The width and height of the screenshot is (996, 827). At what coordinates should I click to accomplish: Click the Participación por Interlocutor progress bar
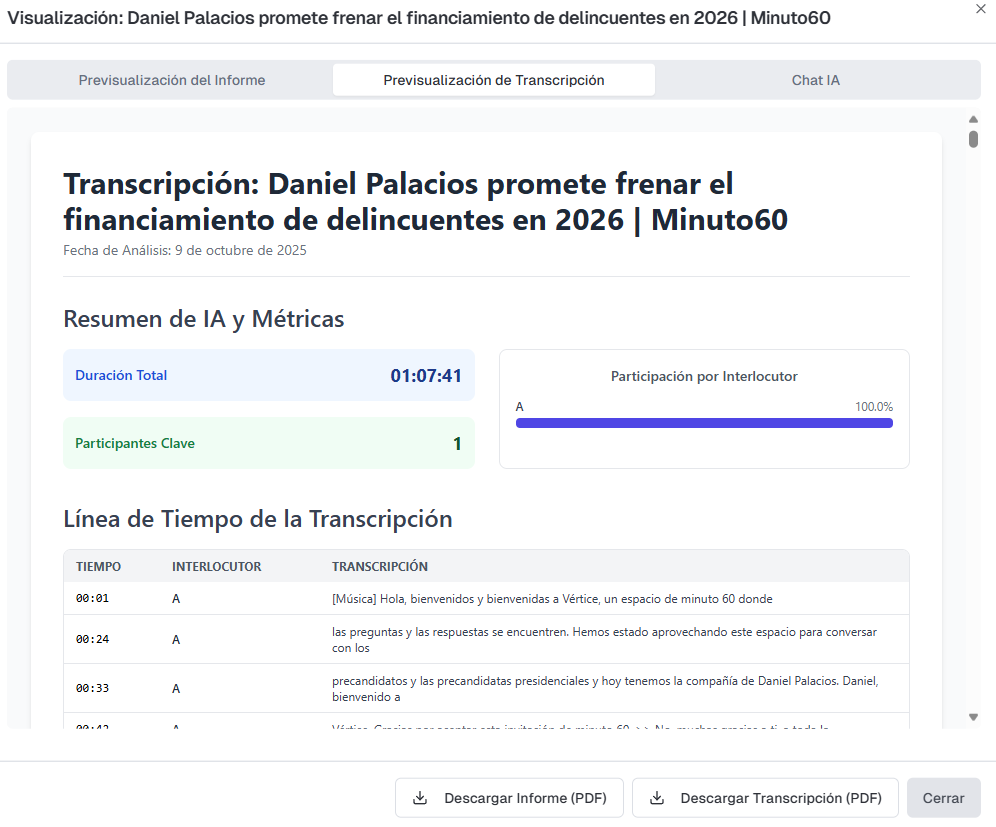pos(704,422)
